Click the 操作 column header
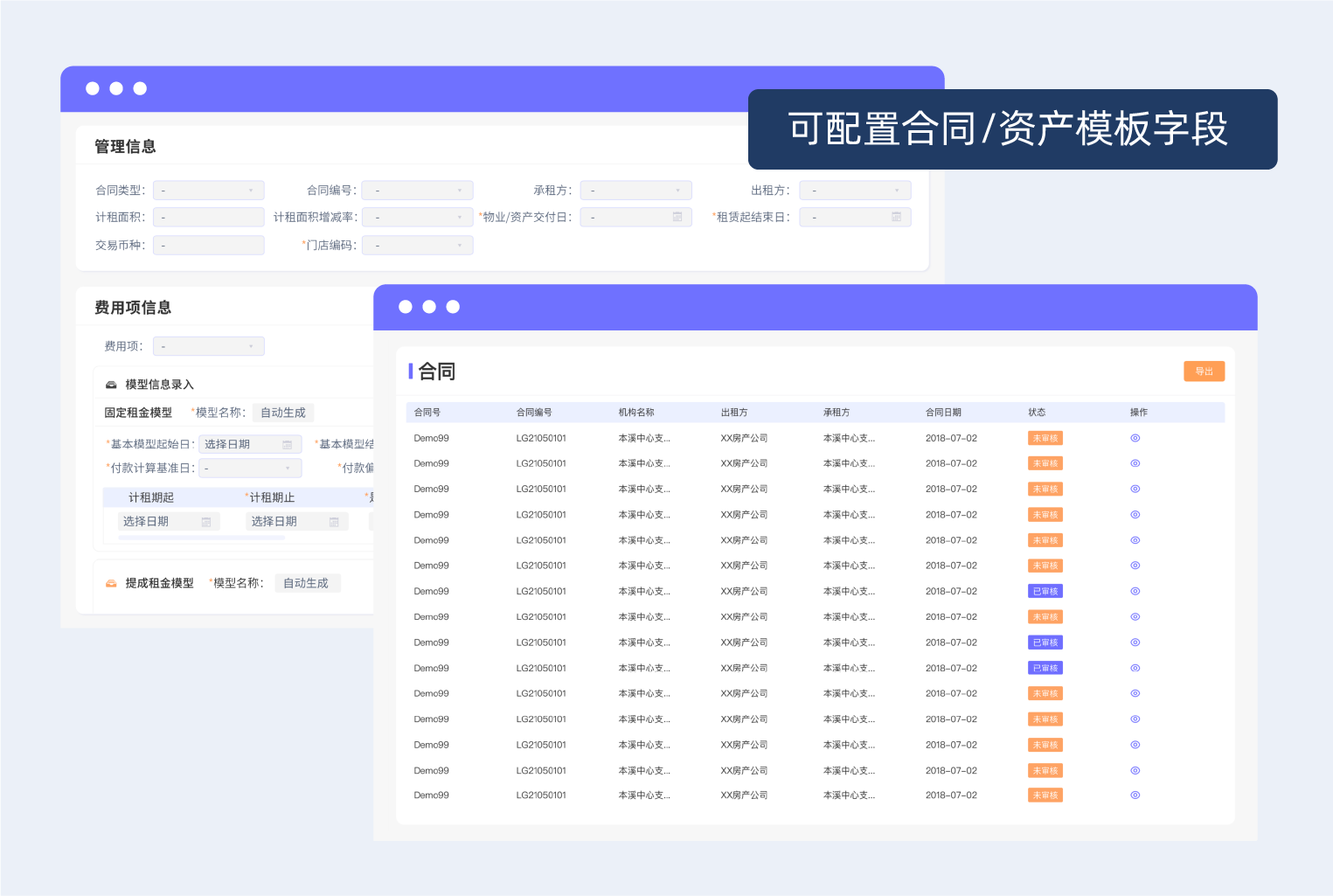 (x=1139, y=413)
